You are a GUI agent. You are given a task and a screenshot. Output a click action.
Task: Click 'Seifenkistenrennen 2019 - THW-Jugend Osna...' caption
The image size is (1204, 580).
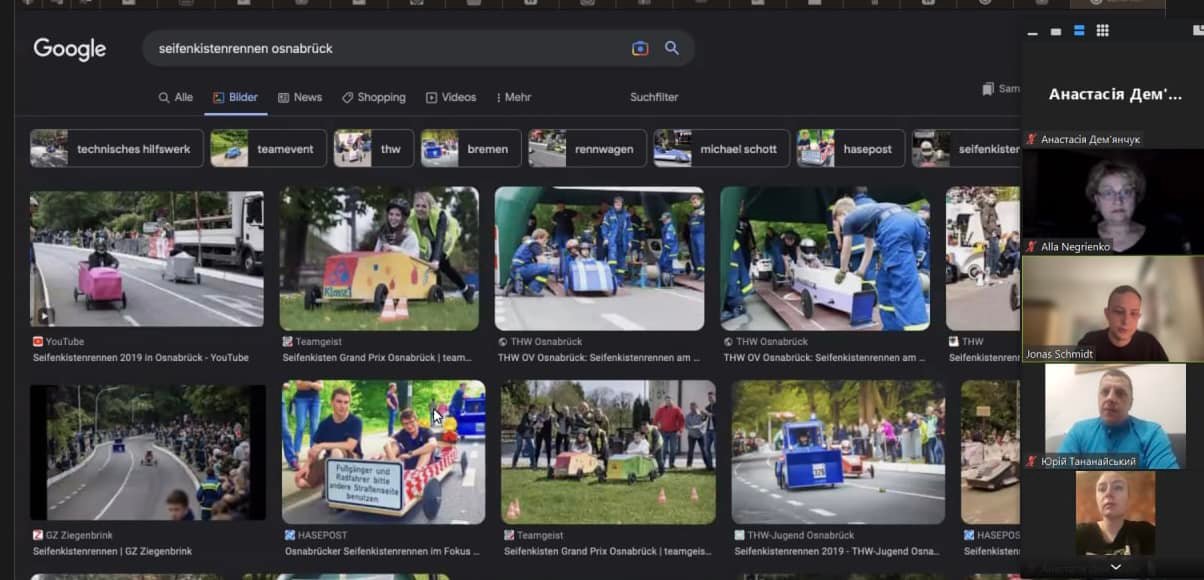837,551
